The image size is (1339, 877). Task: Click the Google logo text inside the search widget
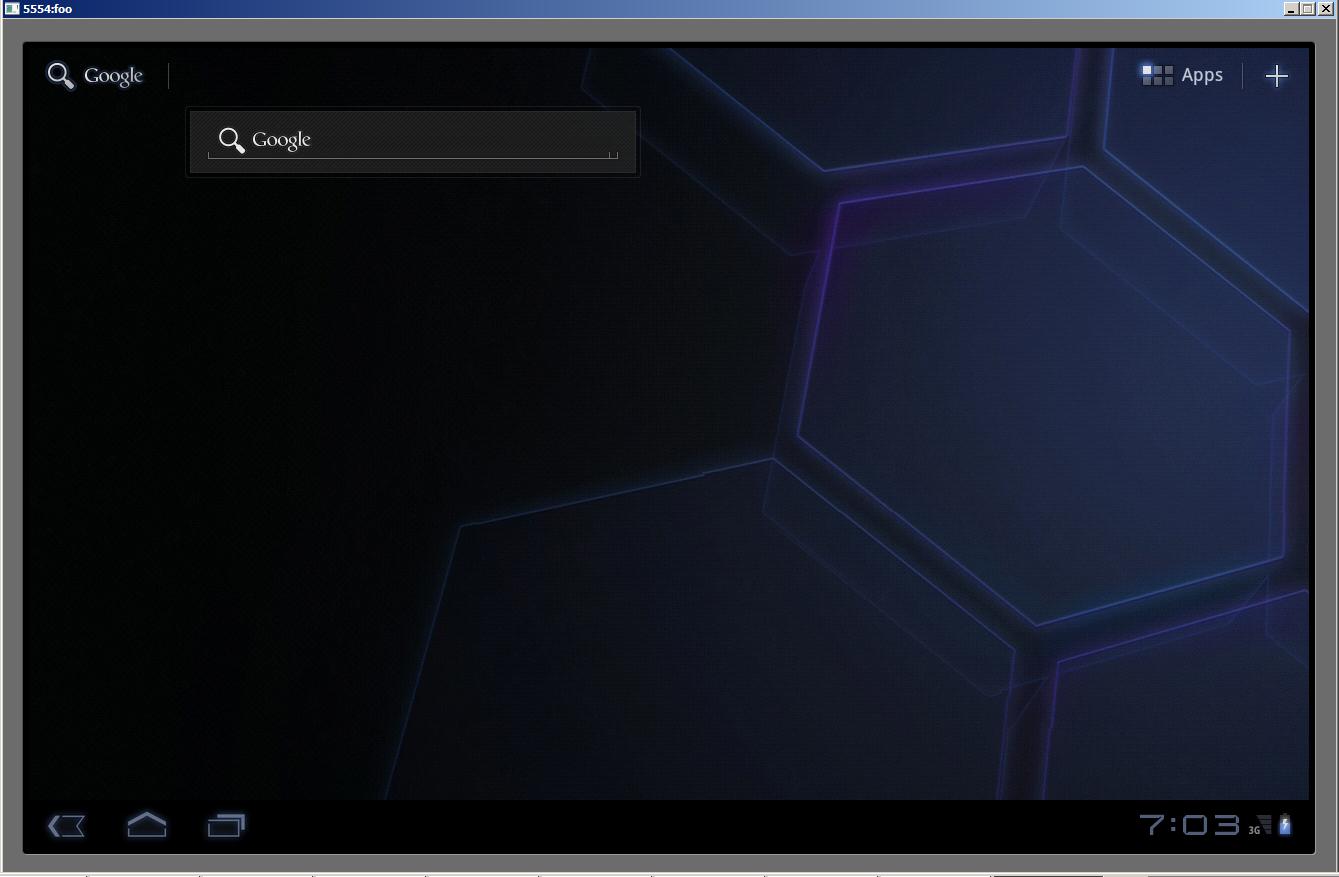point(281,140)
